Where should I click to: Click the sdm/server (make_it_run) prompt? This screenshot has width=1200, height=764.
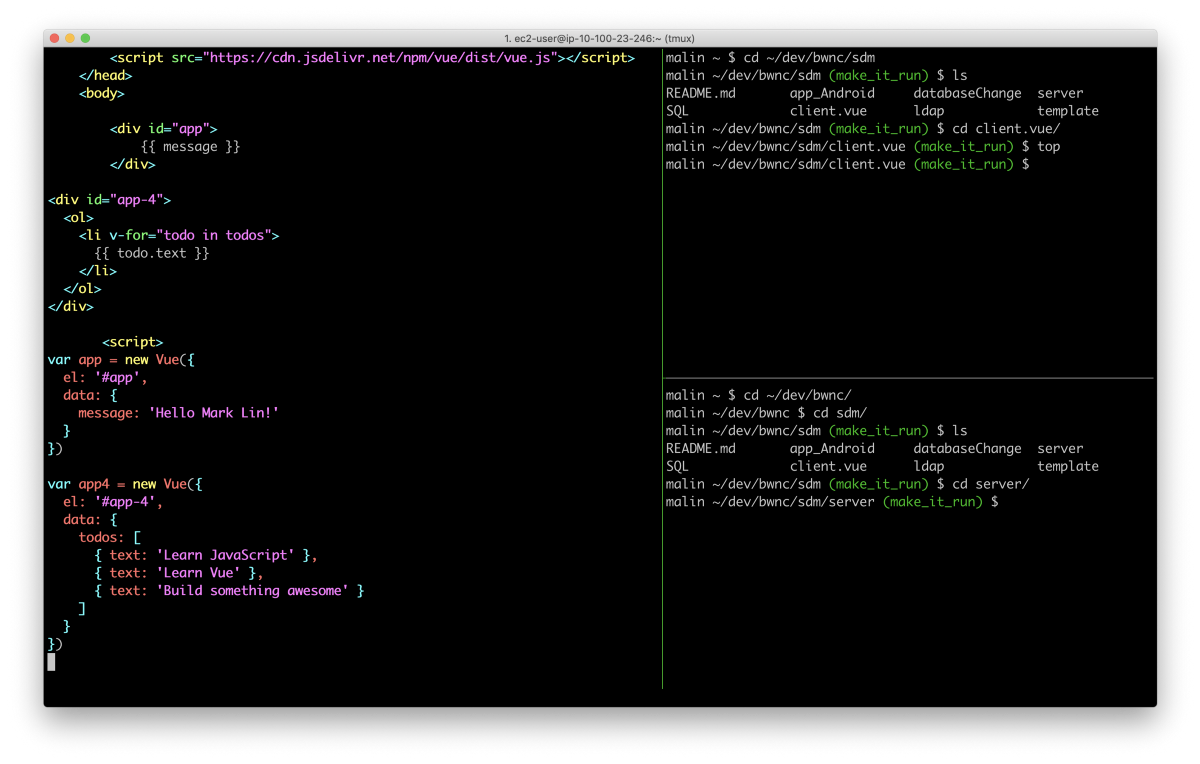point(832,502)
